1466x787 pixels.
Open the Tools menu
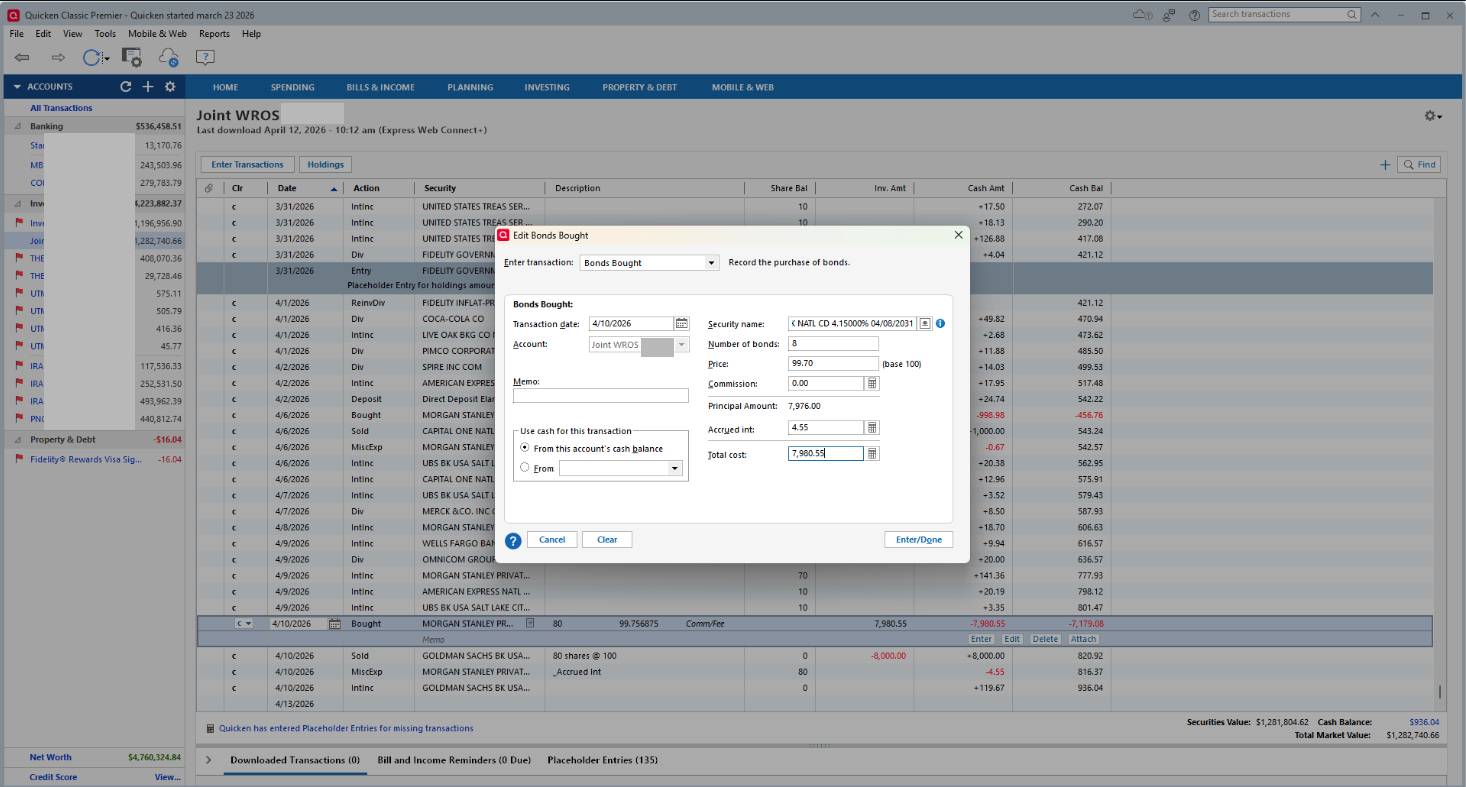pyautogui.click(x=105, y=34)
